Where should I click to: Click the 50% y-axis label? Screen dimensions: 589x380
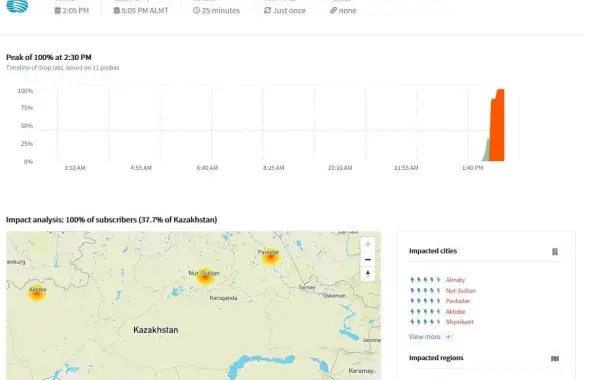[27, 126]
